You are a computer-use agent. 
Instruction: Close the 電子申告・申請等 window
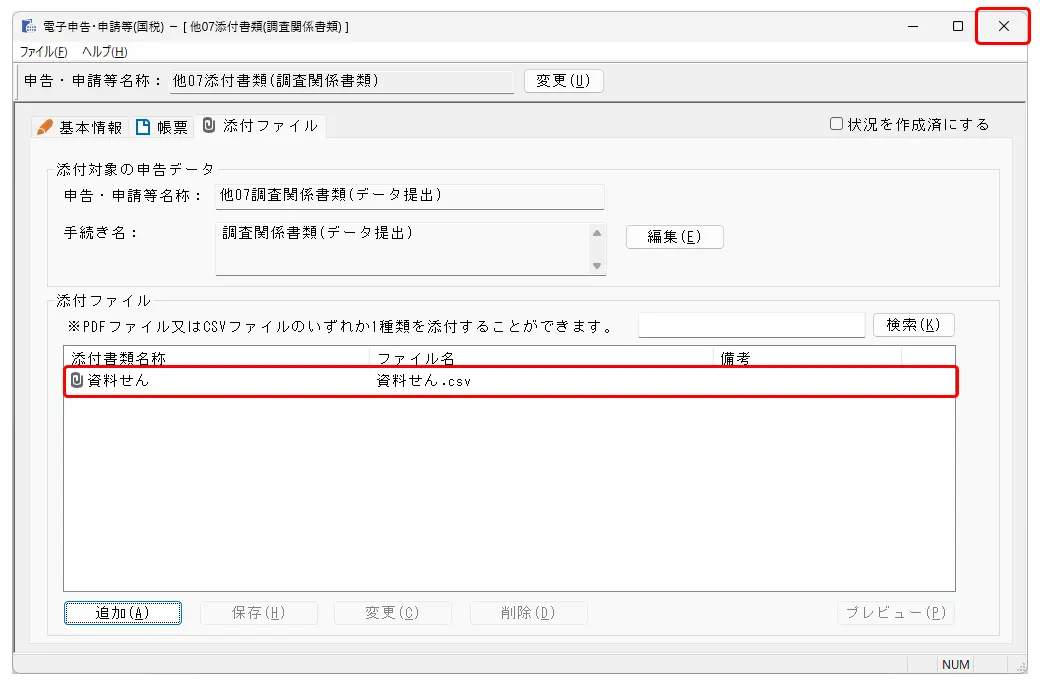(1003, 27)
